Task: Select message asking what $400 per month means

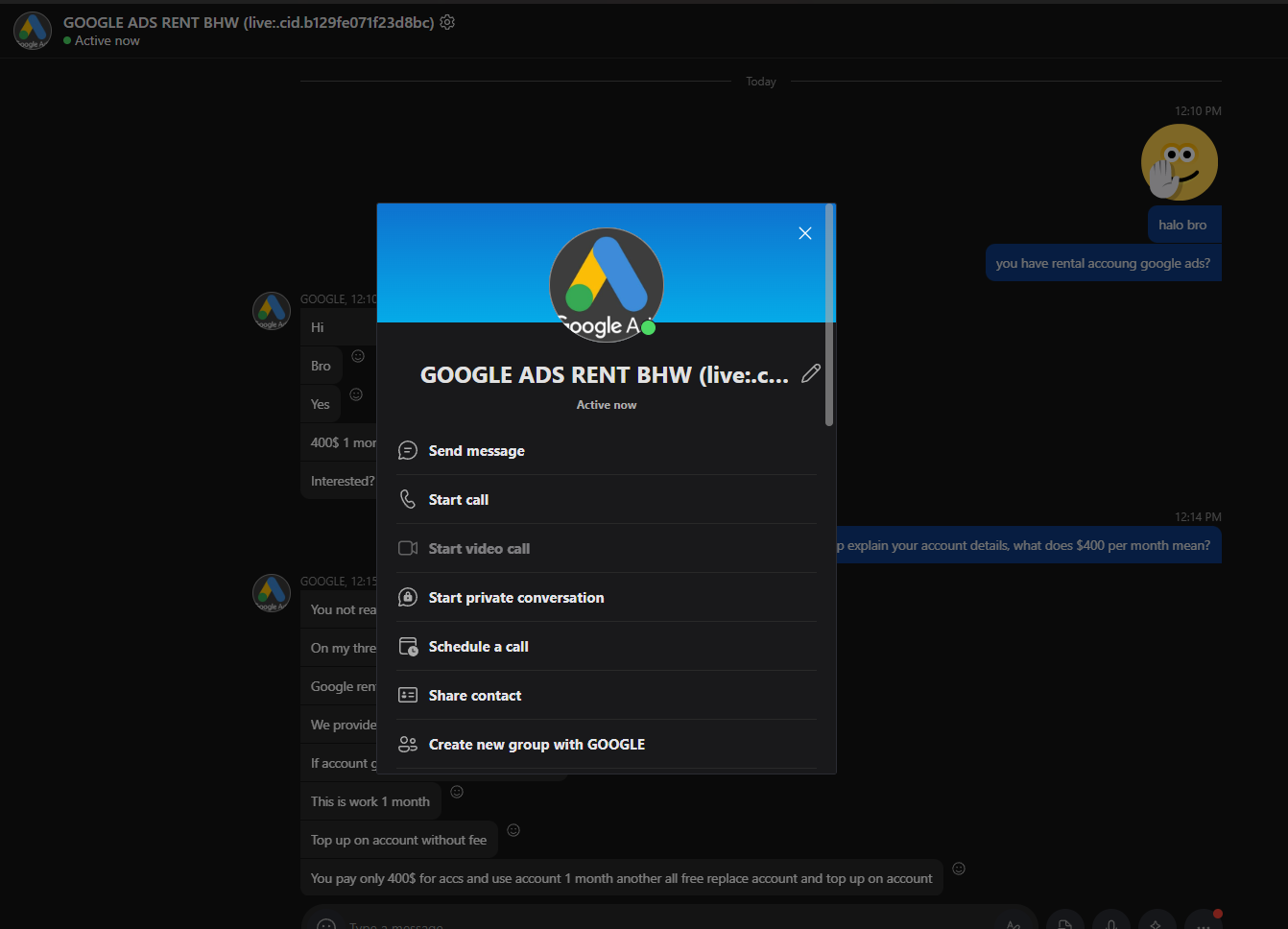Action: [x=1029, y=545]
